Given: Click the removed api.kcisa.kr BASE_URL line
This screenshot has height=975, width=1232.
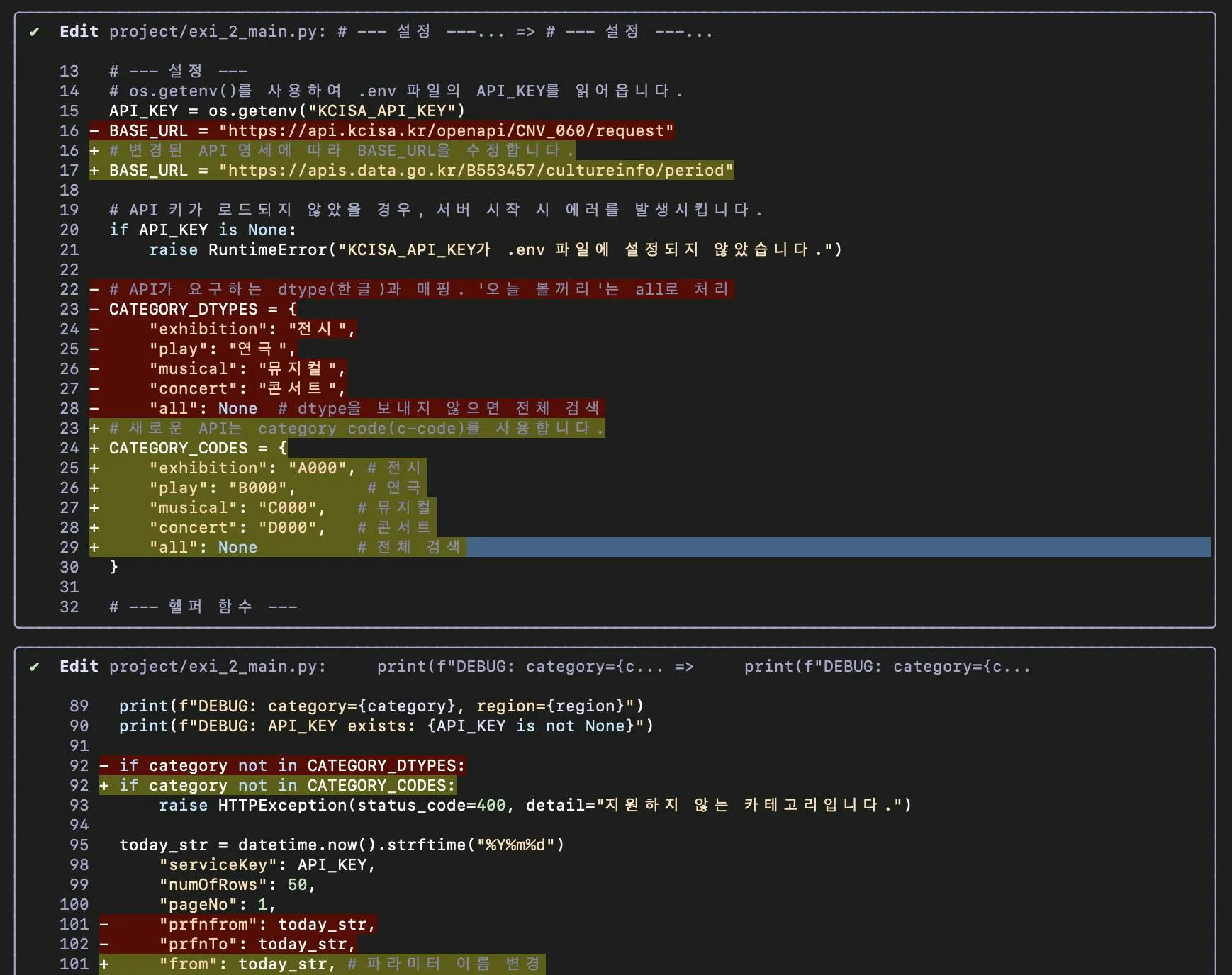Looking at the screenshot, I should (381, 131).
